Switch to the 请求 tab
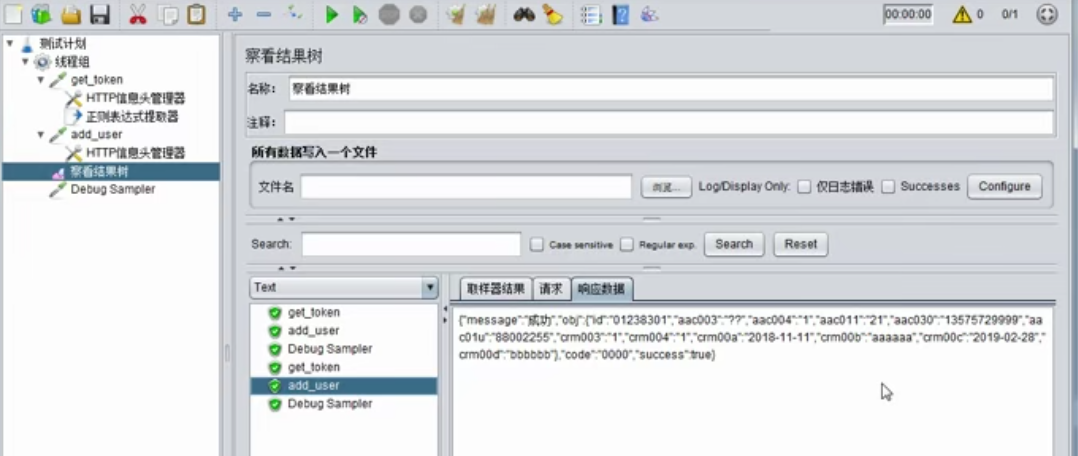The image size is (1078, 456). tap(551, 289)
